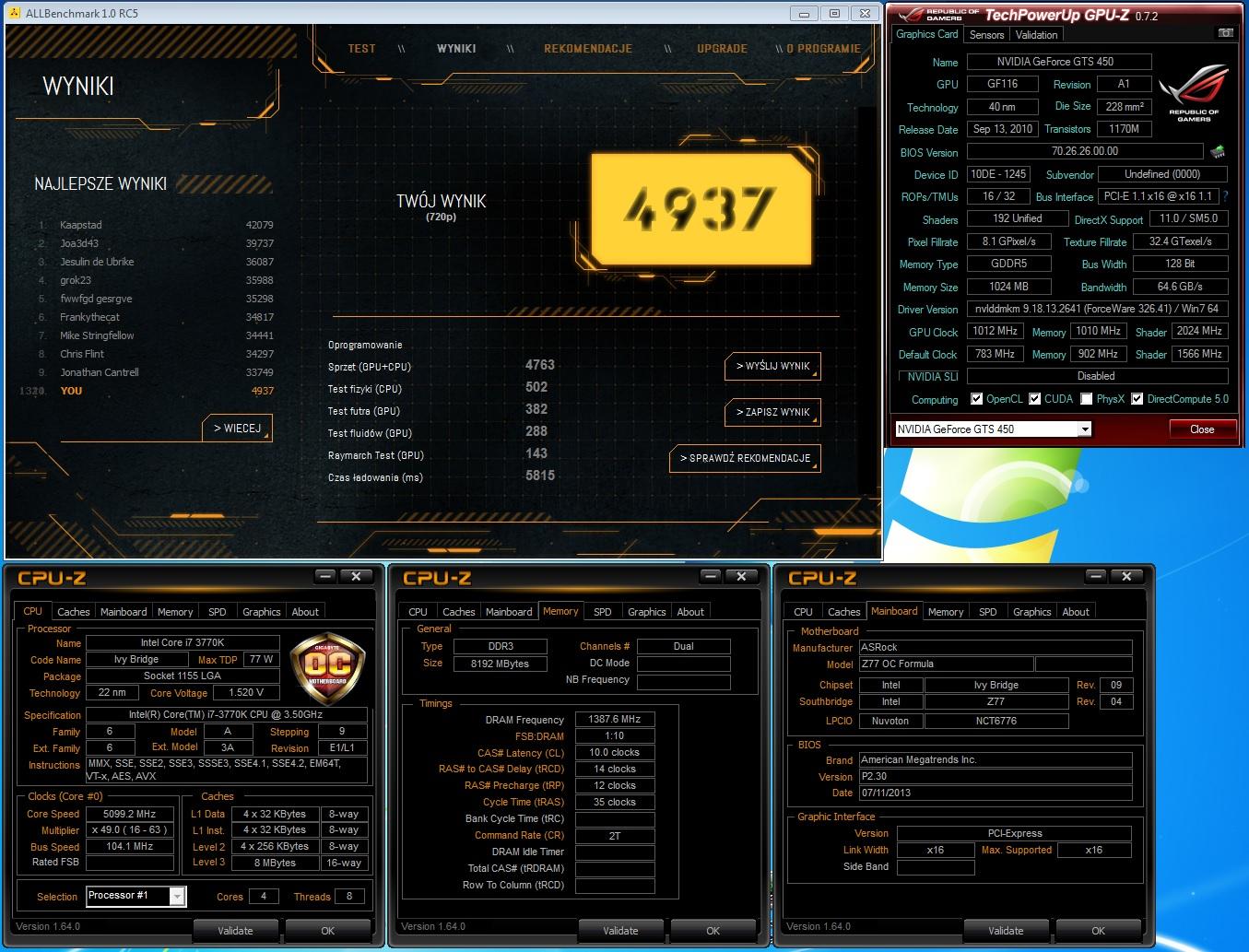The image size is (1249, 952).
Task: Switch to the Validation tab in GPU-Z
Action: click(1036, 35)
